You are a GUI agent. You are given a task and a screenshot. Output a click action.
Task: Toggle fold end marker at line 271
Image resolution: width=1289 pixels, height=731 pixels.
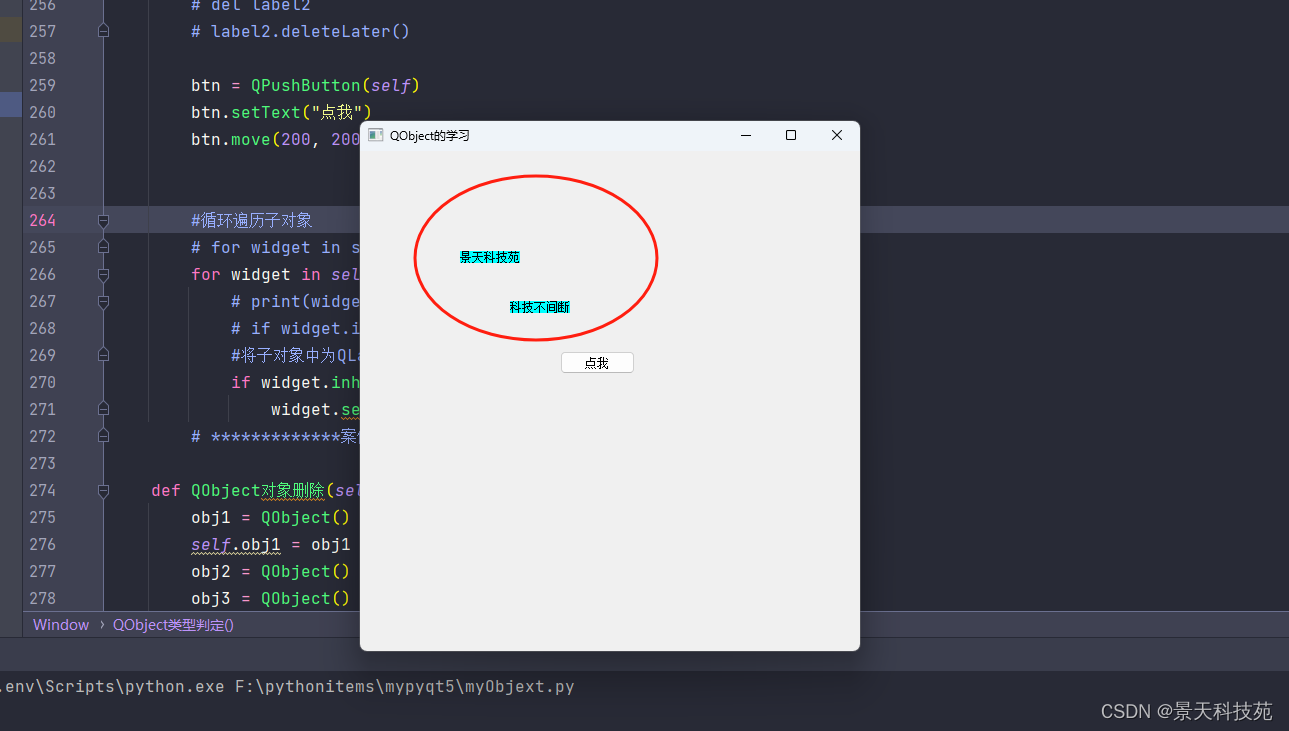coord(103,409)
